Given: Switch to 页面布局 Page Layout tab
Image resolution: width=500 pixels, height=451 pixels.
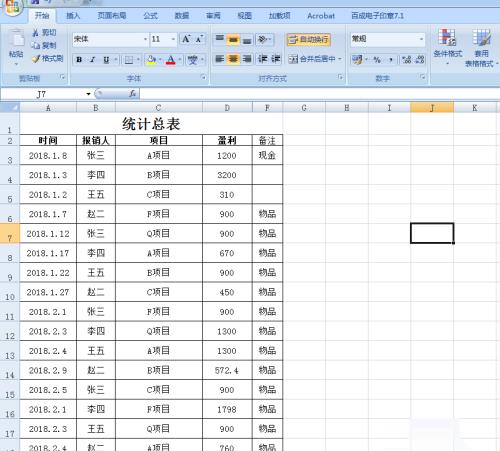Looking at the screenshot, I should coord(112,16).
